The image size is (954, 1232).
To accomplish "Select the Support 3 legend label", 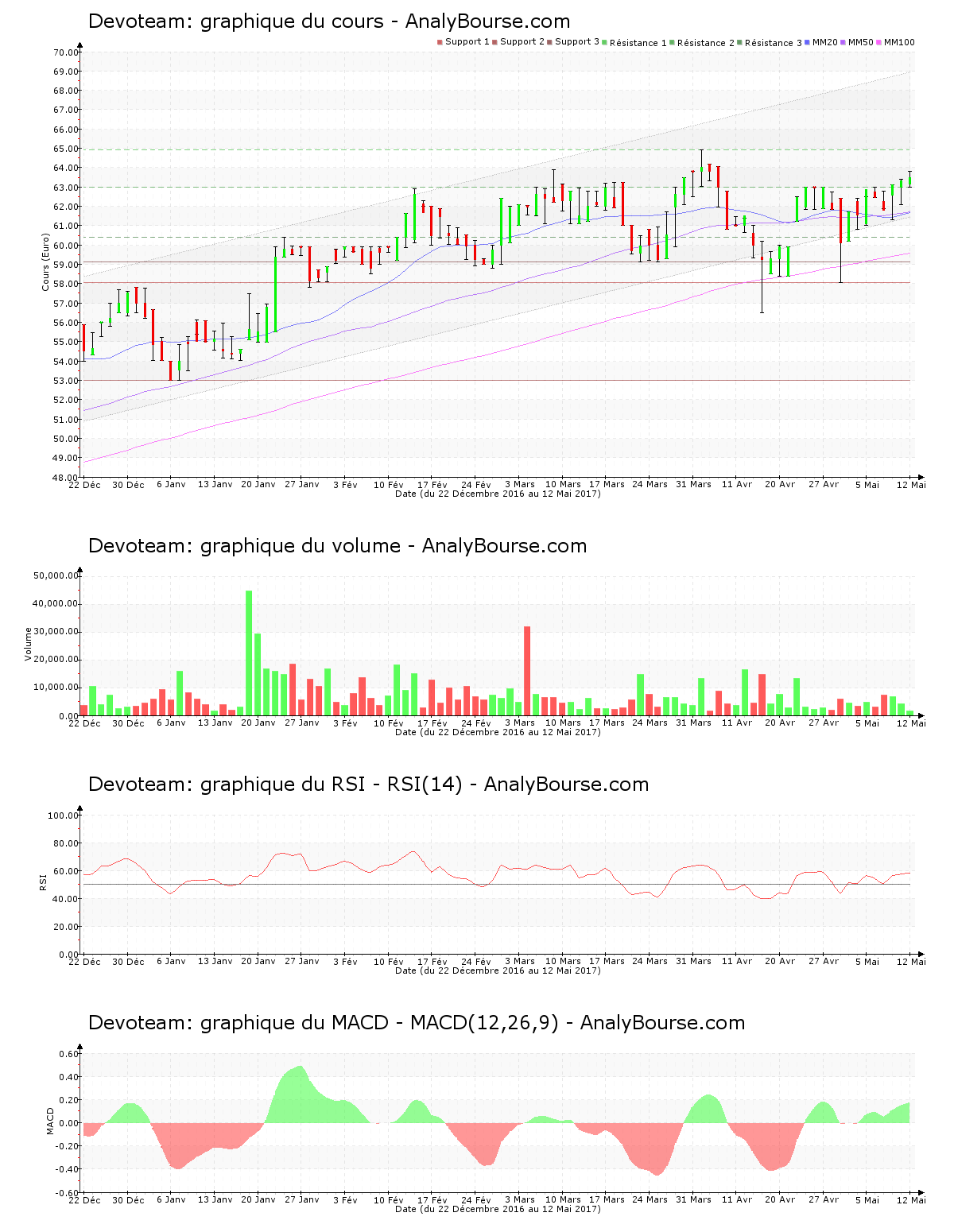I will click(577, 42).
